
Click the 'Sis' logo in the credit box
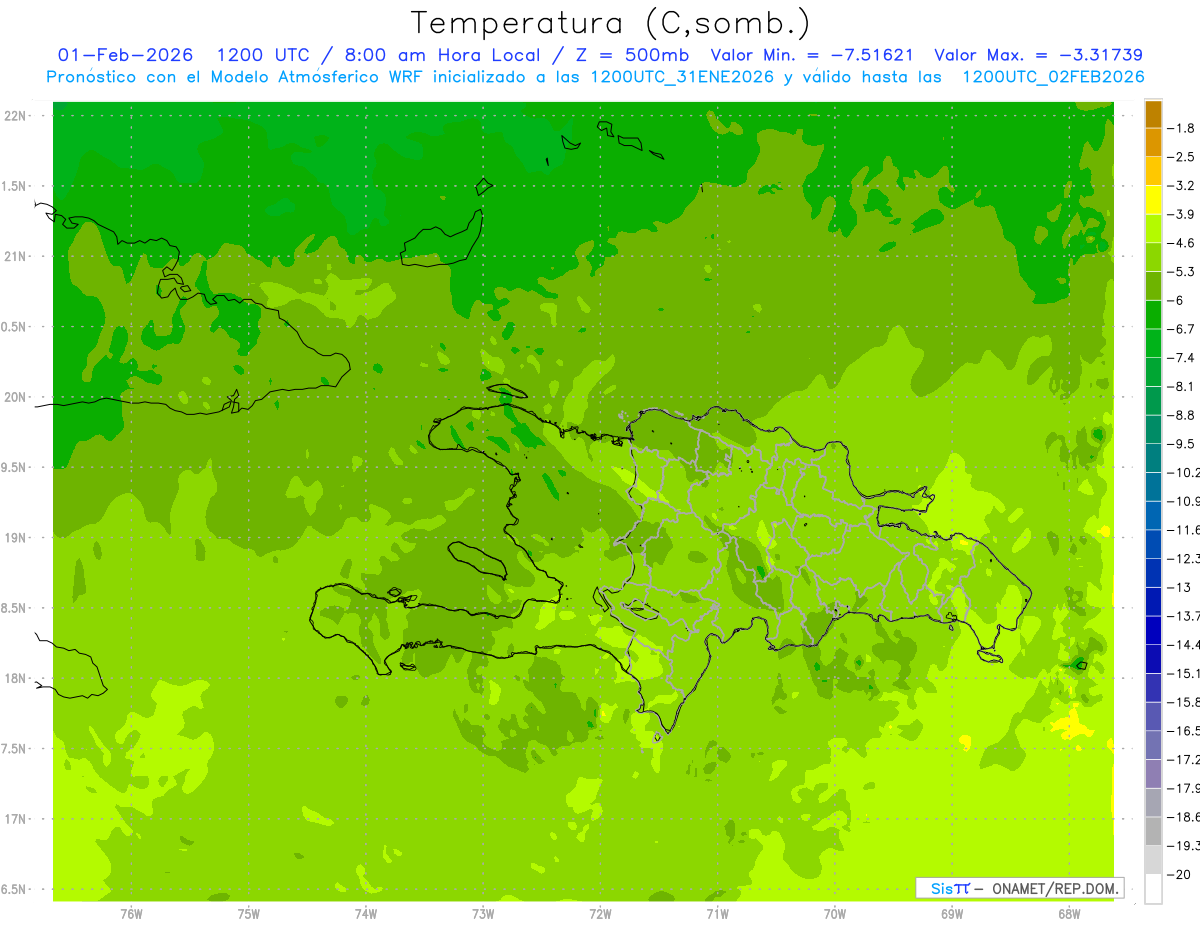pos(942,888)
